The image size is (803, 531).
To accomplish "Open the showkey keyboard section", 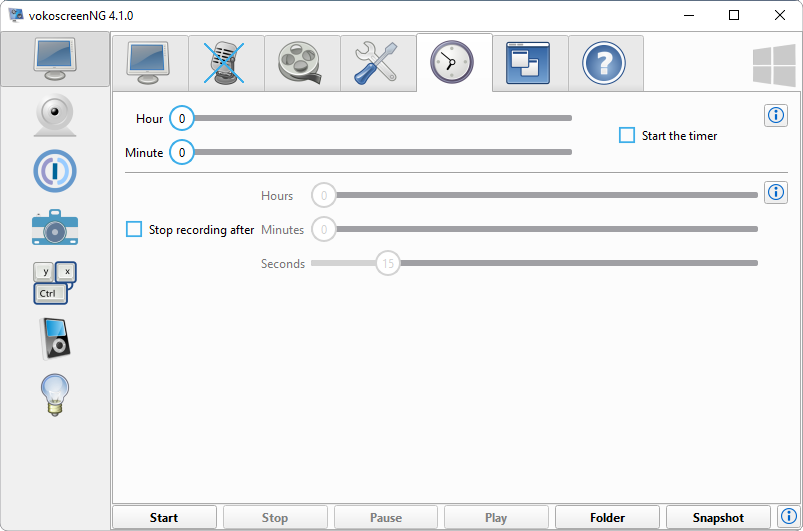I will (55, 283).
